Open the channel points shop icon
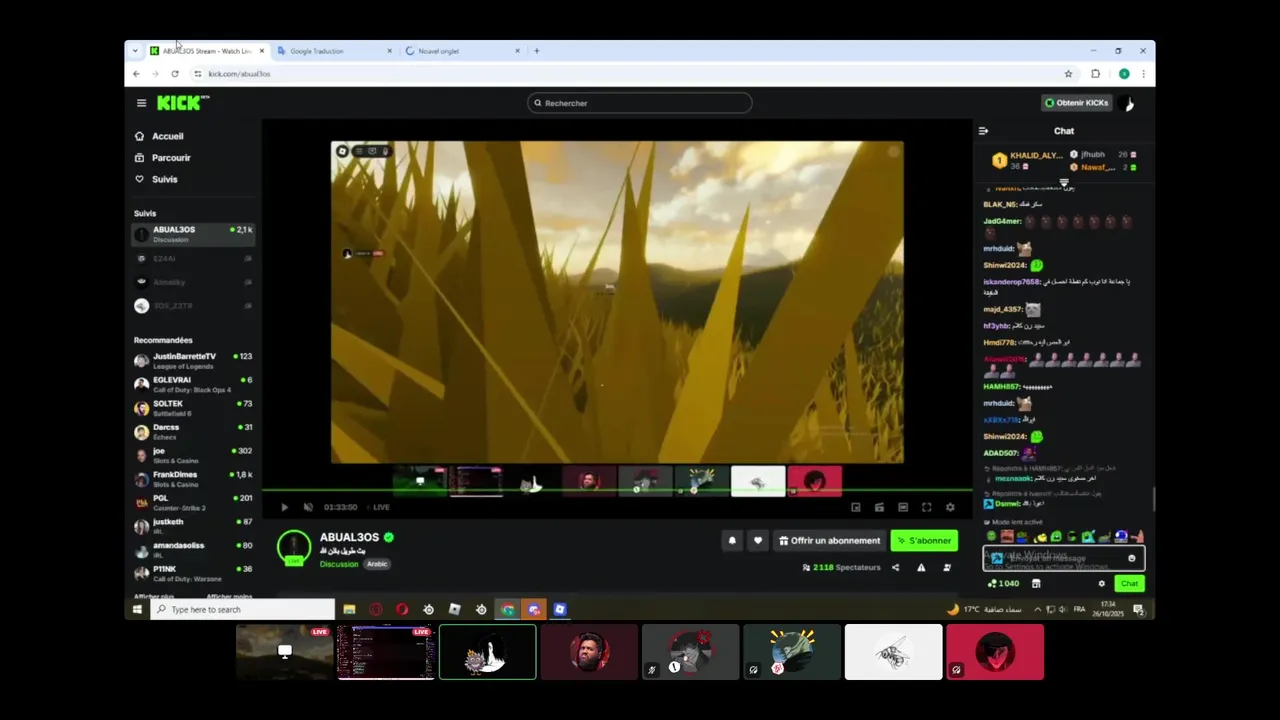 pyautogui.click(x=1036, y=583)
